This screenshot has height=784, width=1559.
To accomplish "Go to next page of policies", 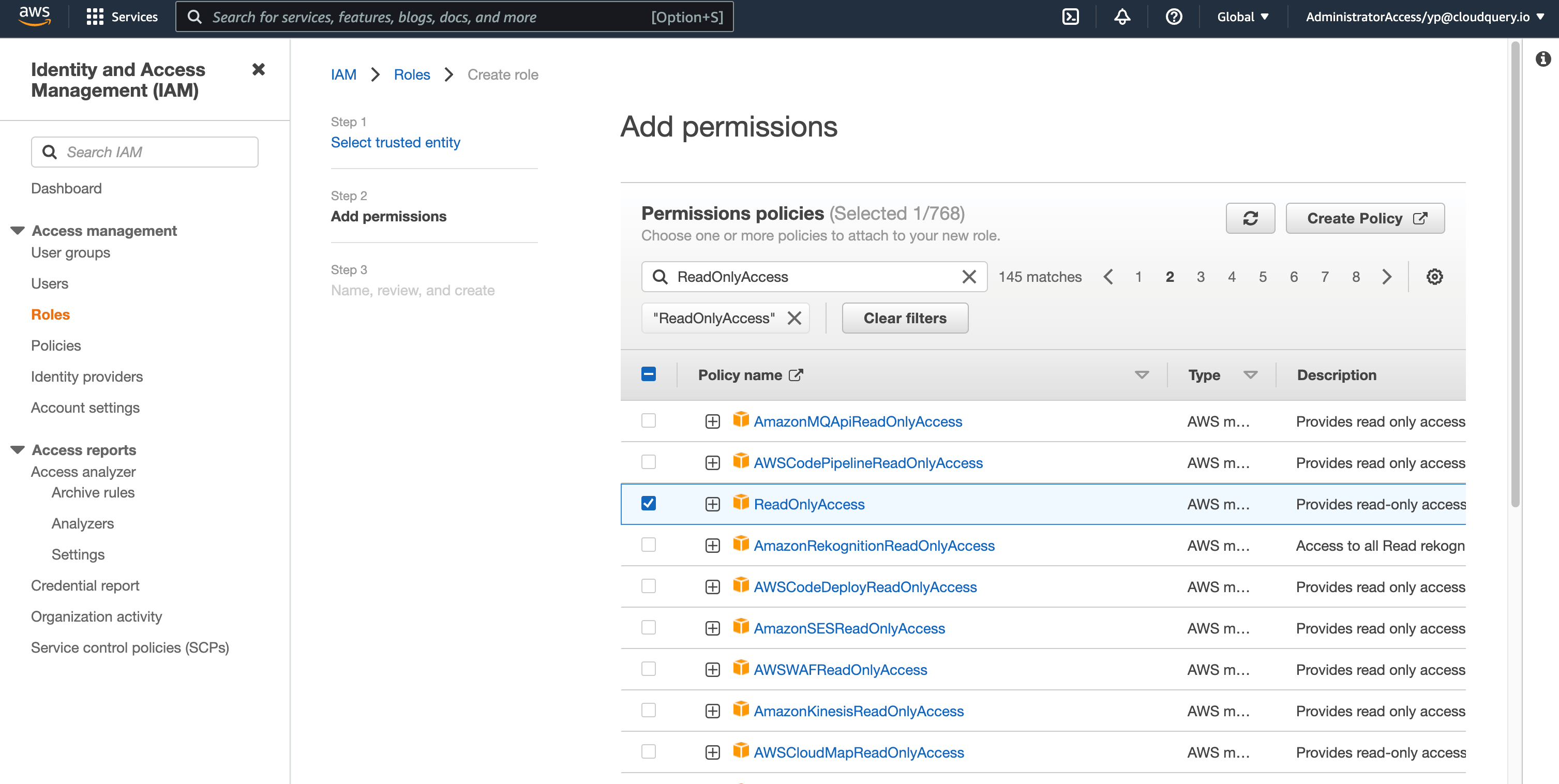I will tap(1387, 277).
